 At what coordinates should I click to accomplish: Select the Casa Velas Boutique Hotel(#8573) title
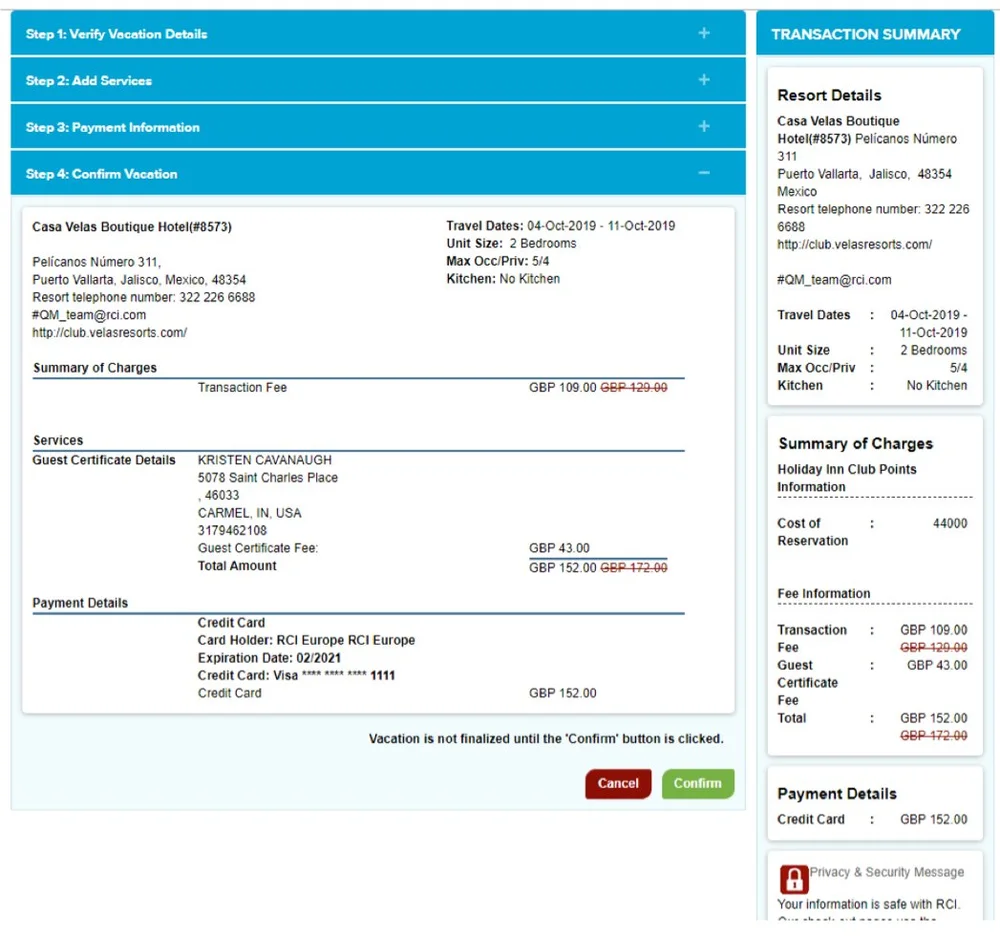pyautogui.click(x=132, y=226)
